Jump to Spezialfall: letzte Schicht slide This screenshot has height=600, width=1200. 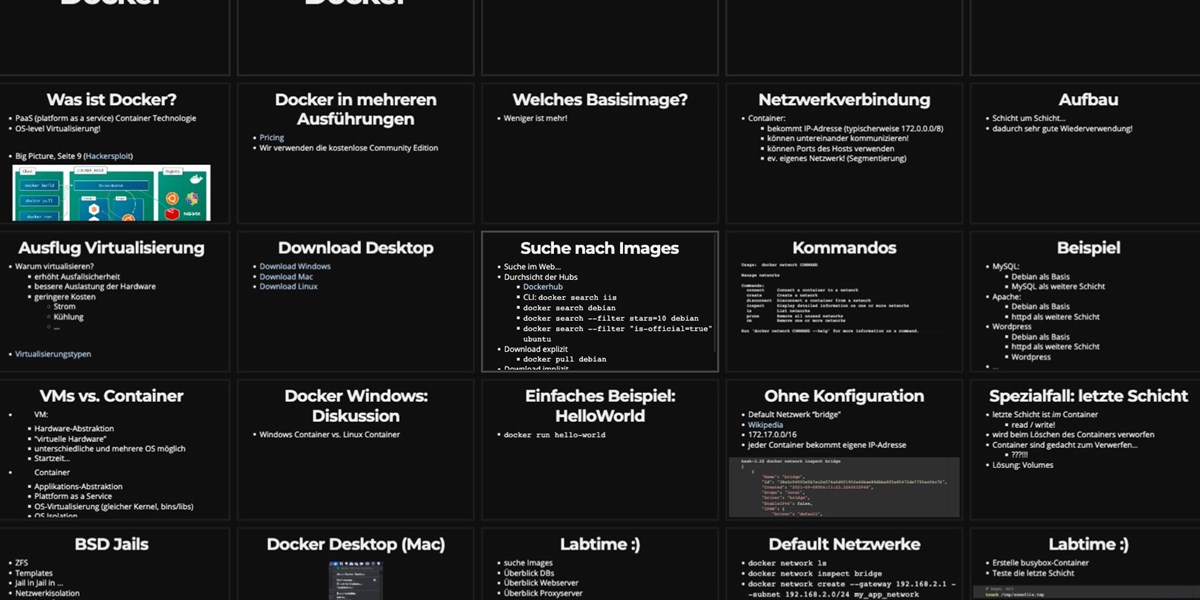1088,396
